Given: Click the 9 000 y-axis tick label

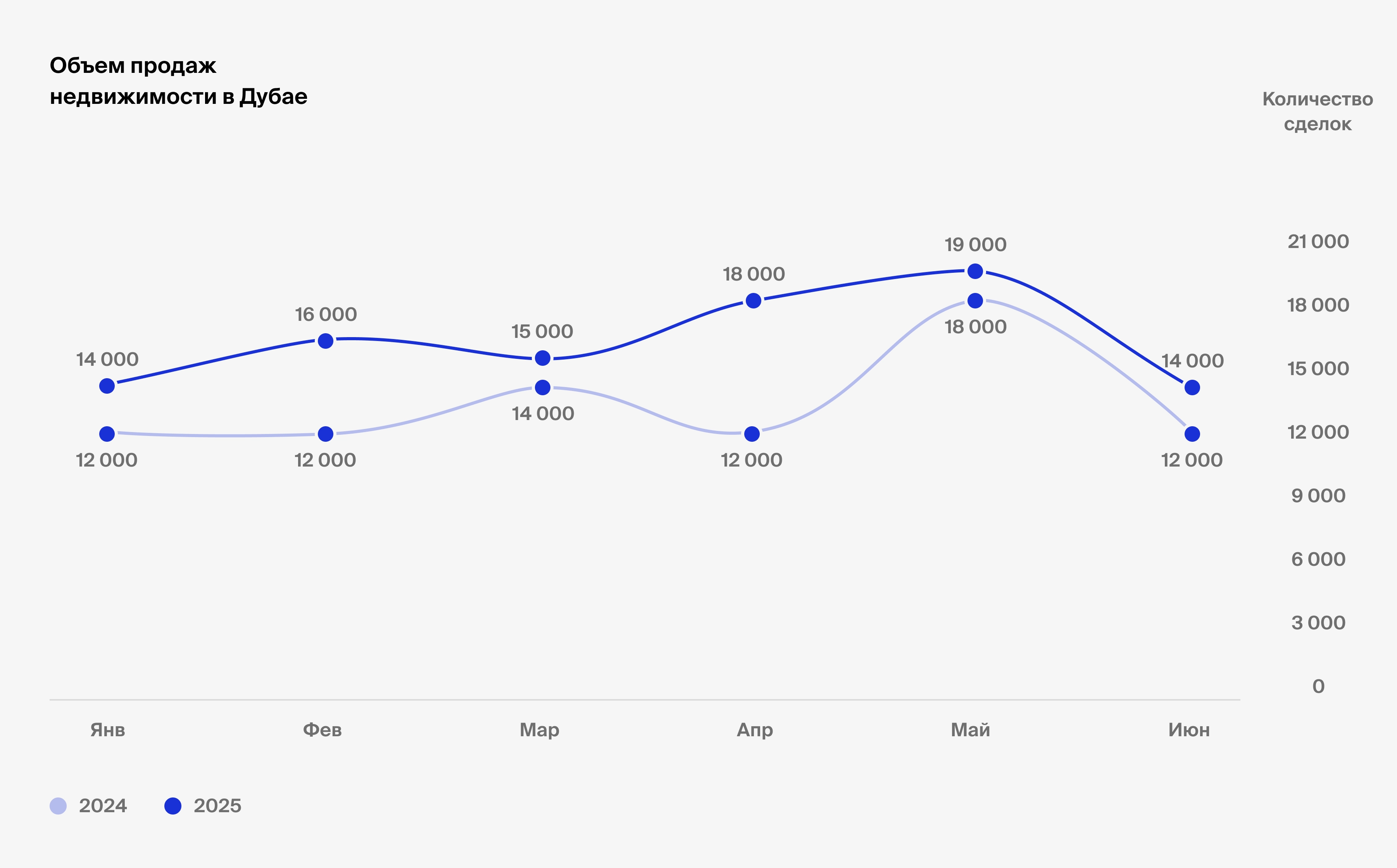Looking at the screenshot, I should [x=1318, y=496].
